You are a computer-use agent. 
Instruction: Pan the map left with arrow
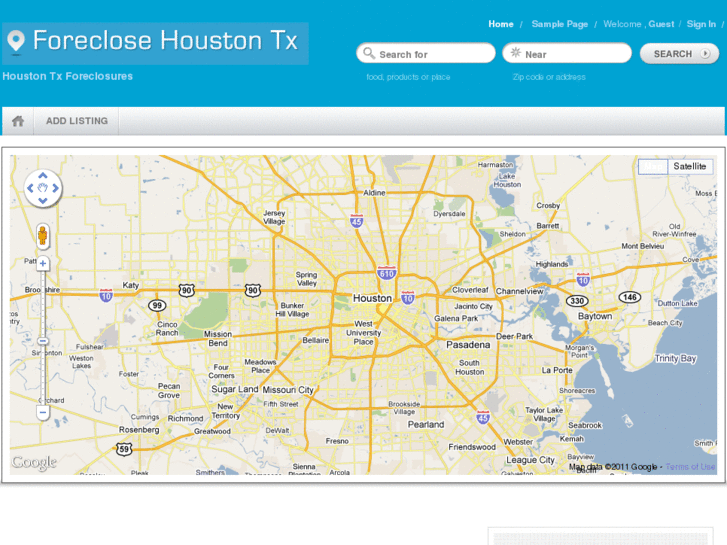tap(30, 188)
